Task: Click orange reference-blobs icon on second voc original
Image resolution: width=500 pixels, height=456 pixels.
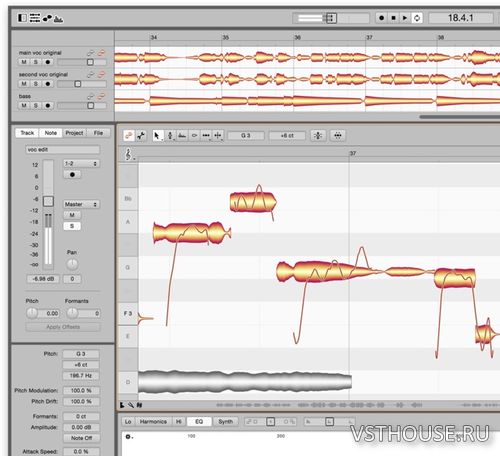Action: click(x=101, y=74)
